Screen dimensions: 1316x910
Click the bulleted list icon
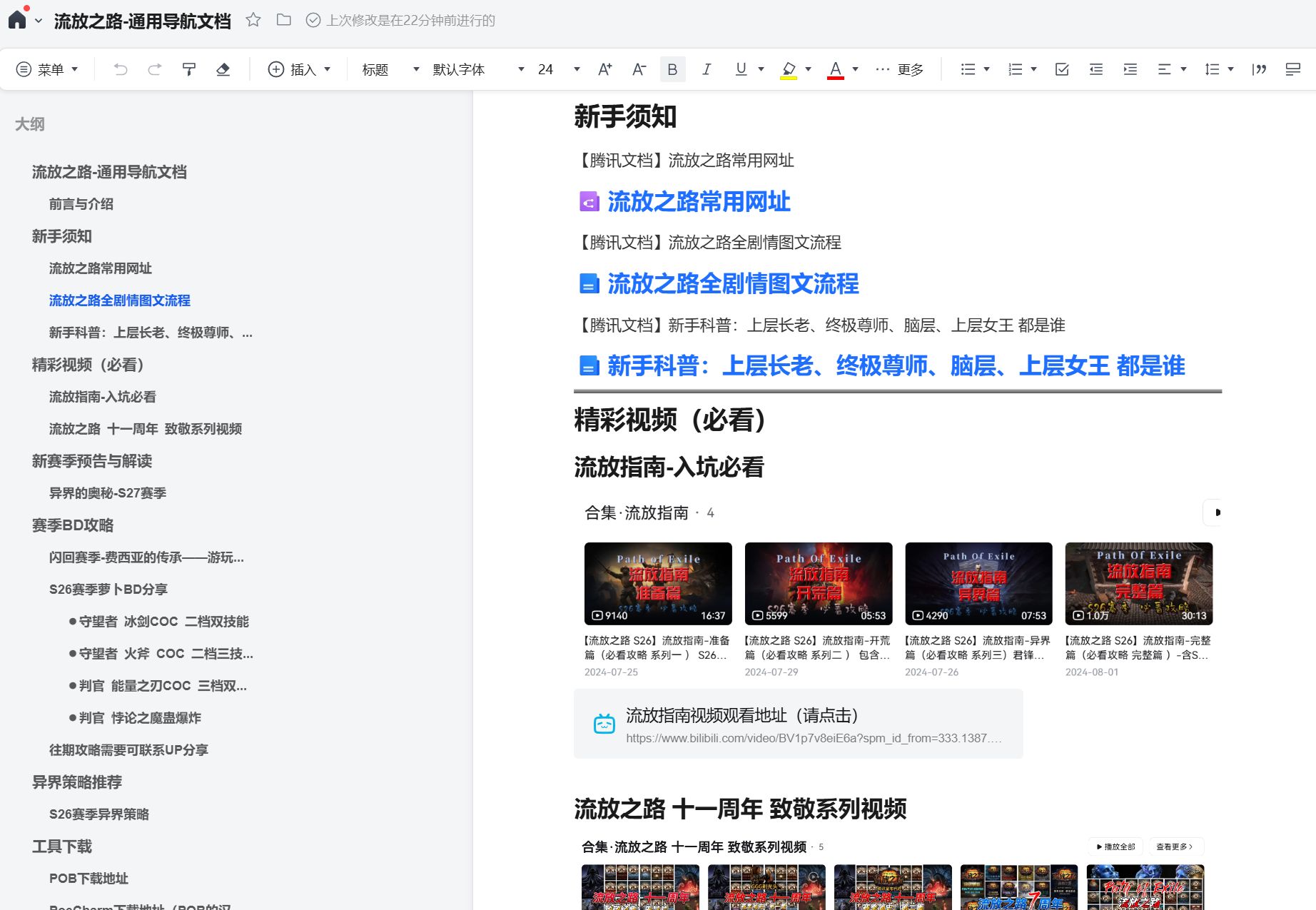coord(968,69)
